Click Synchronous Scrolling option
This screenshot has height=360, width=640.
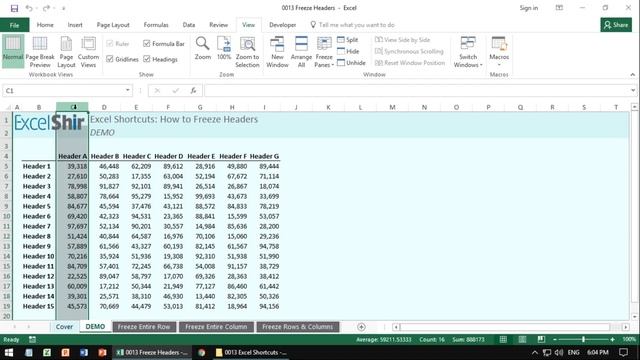[x=409, y=51]
